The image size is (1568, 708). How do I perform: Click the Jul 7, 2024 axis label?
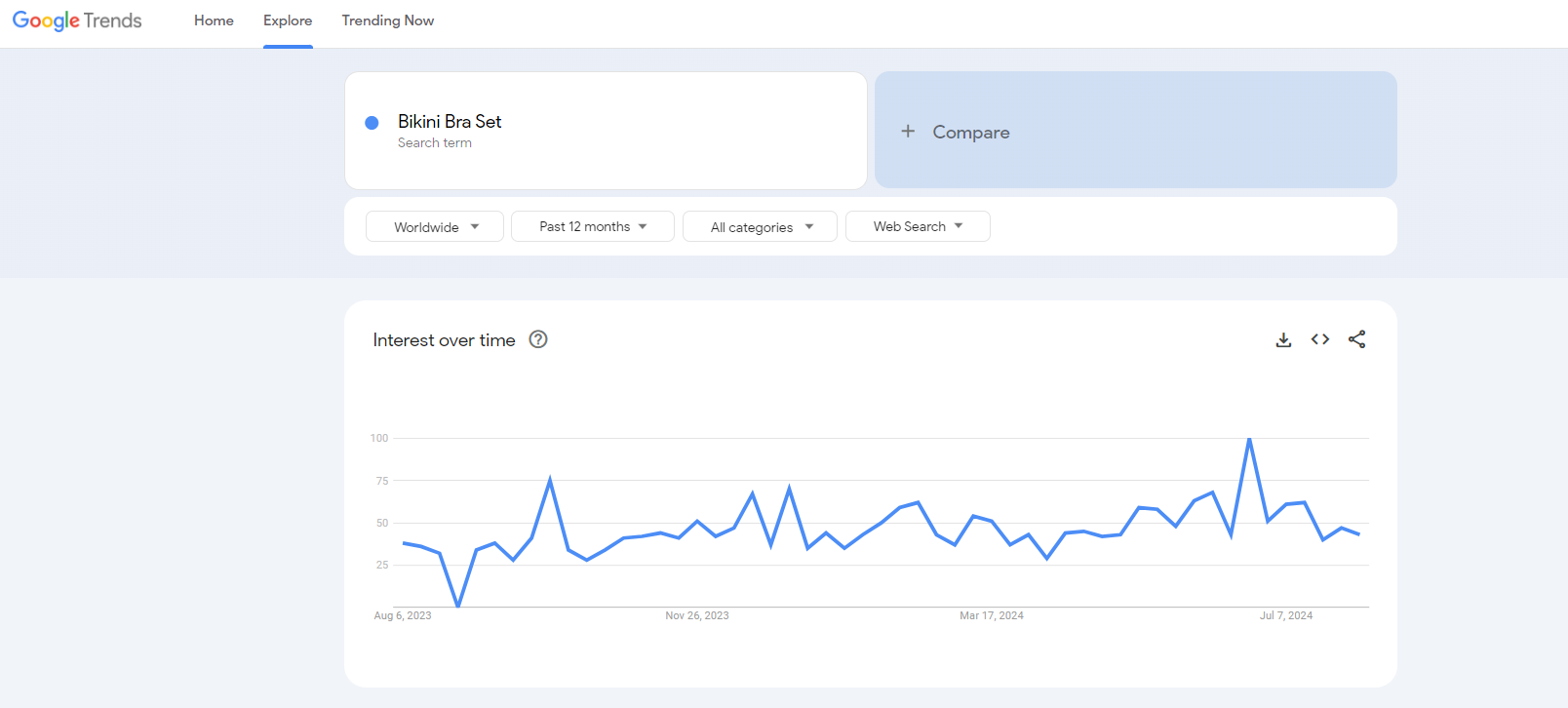(1286, 615)
